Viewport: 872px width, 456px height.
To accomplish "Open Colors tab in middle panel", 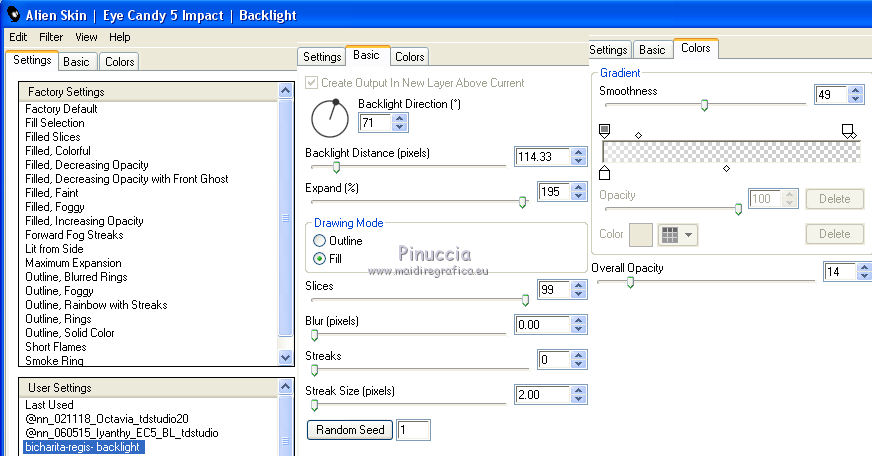I will point(409,57).
